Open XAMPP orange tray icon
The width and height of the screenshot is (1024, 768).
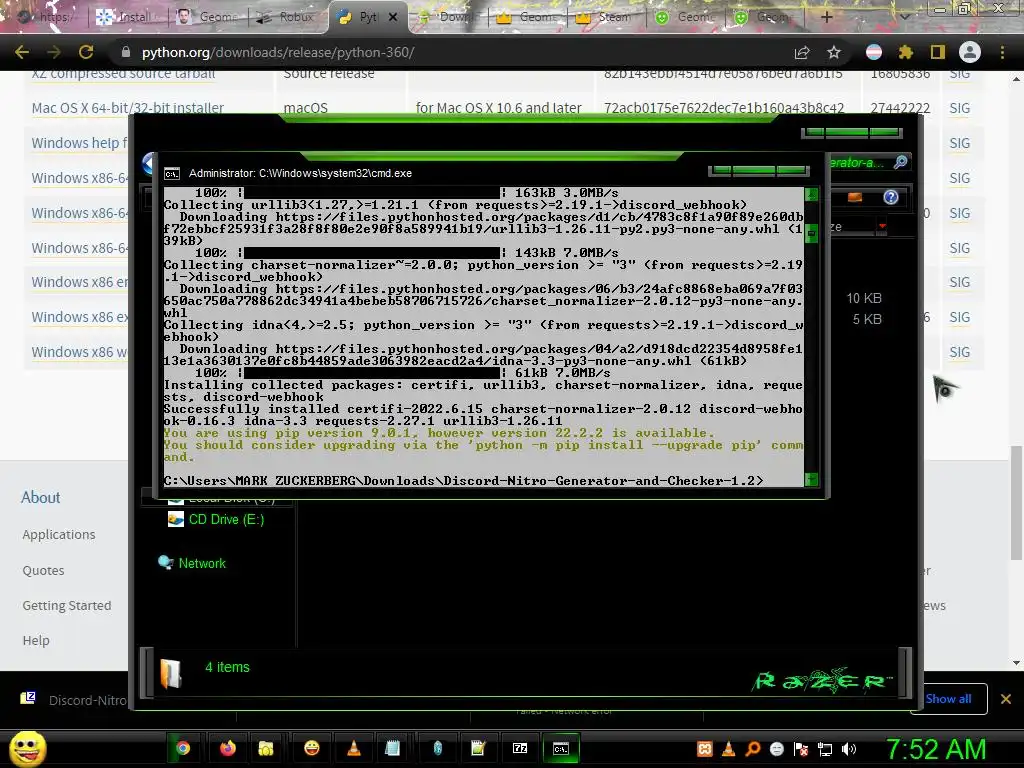pyautogui.click(x=705, y=749)
